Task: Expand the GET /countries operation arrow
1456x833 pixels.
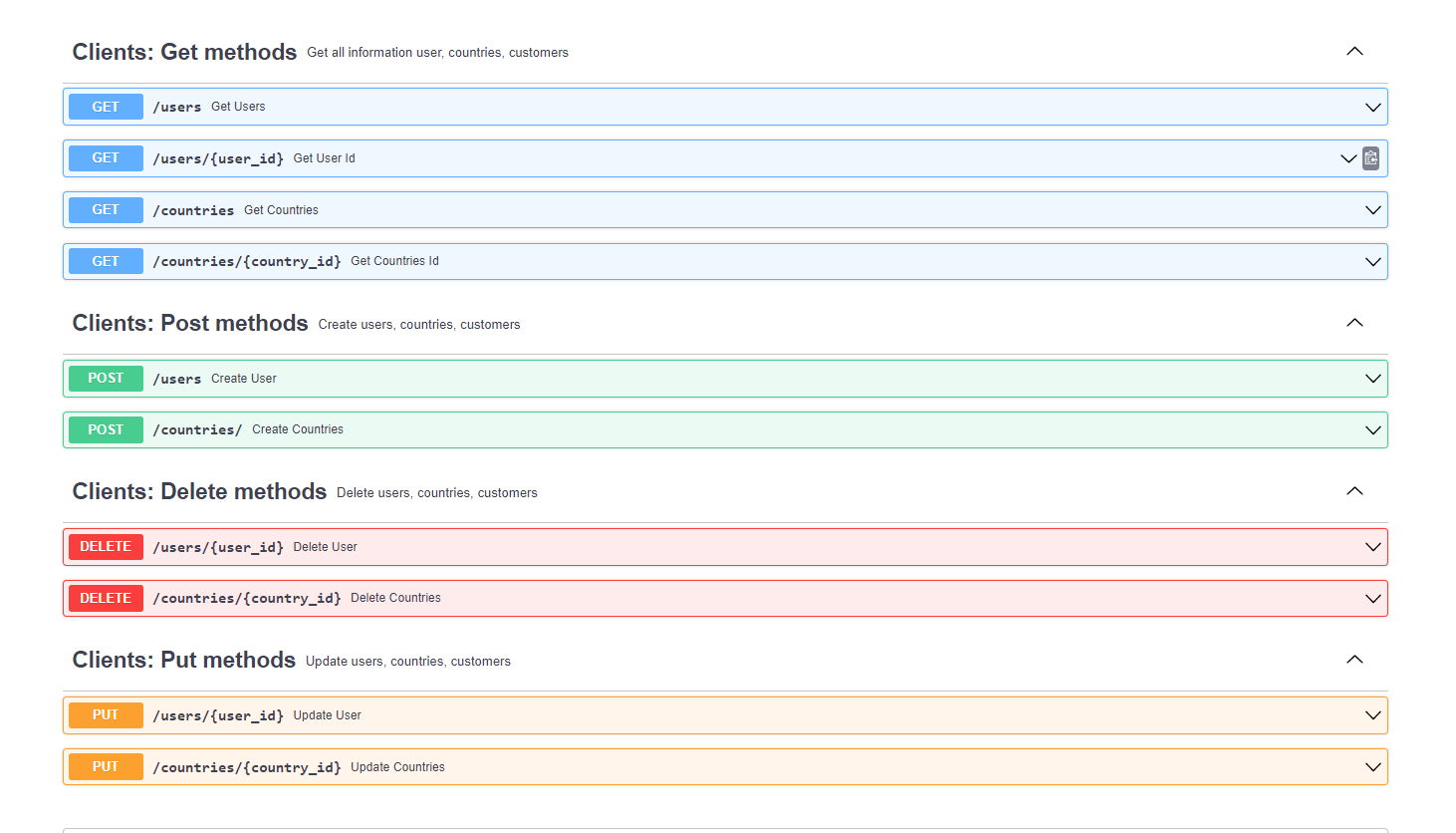Action: tap(1373, 210)
